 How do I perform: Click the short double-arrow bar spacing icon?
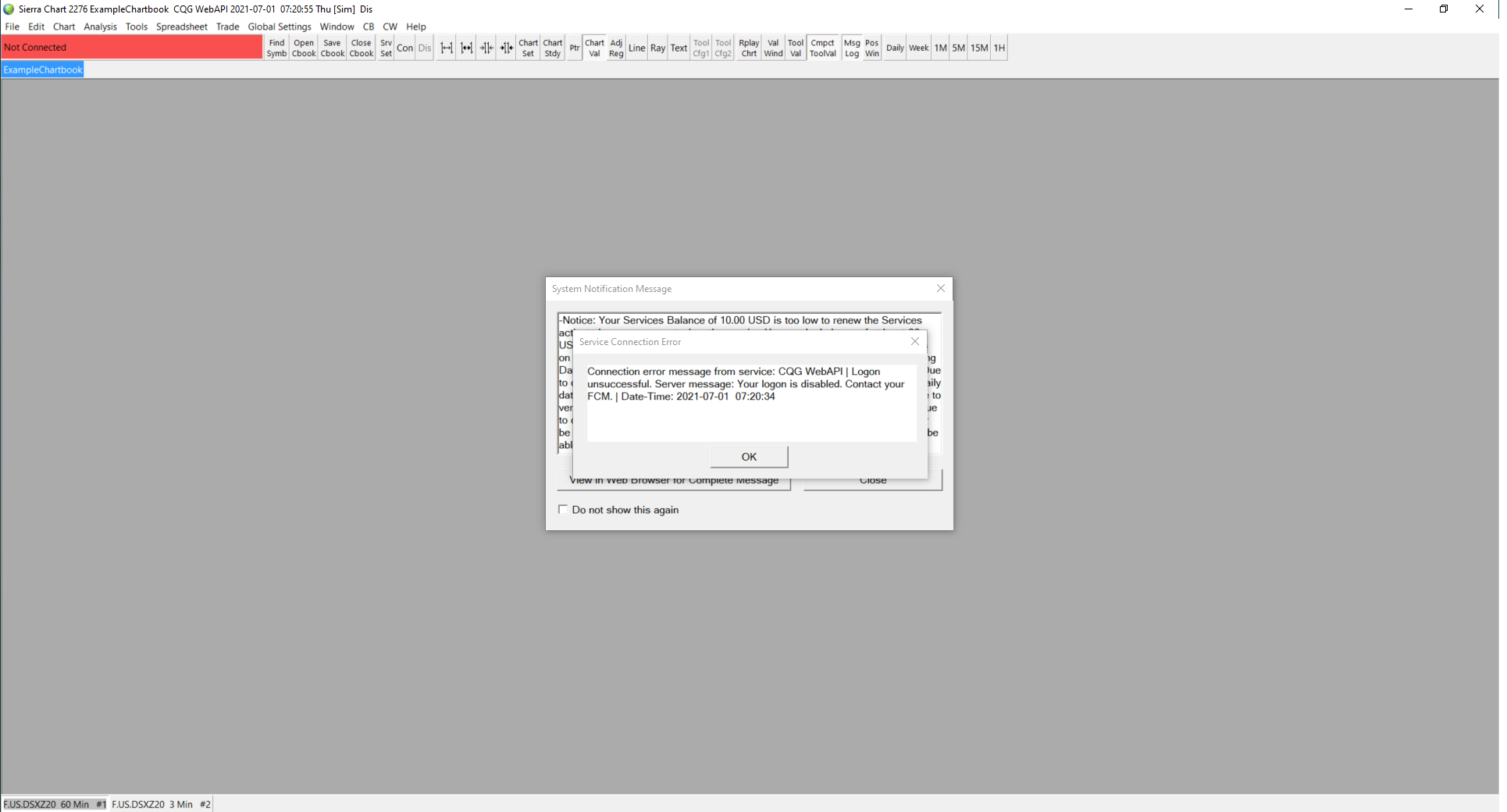(x=467, y=48)
